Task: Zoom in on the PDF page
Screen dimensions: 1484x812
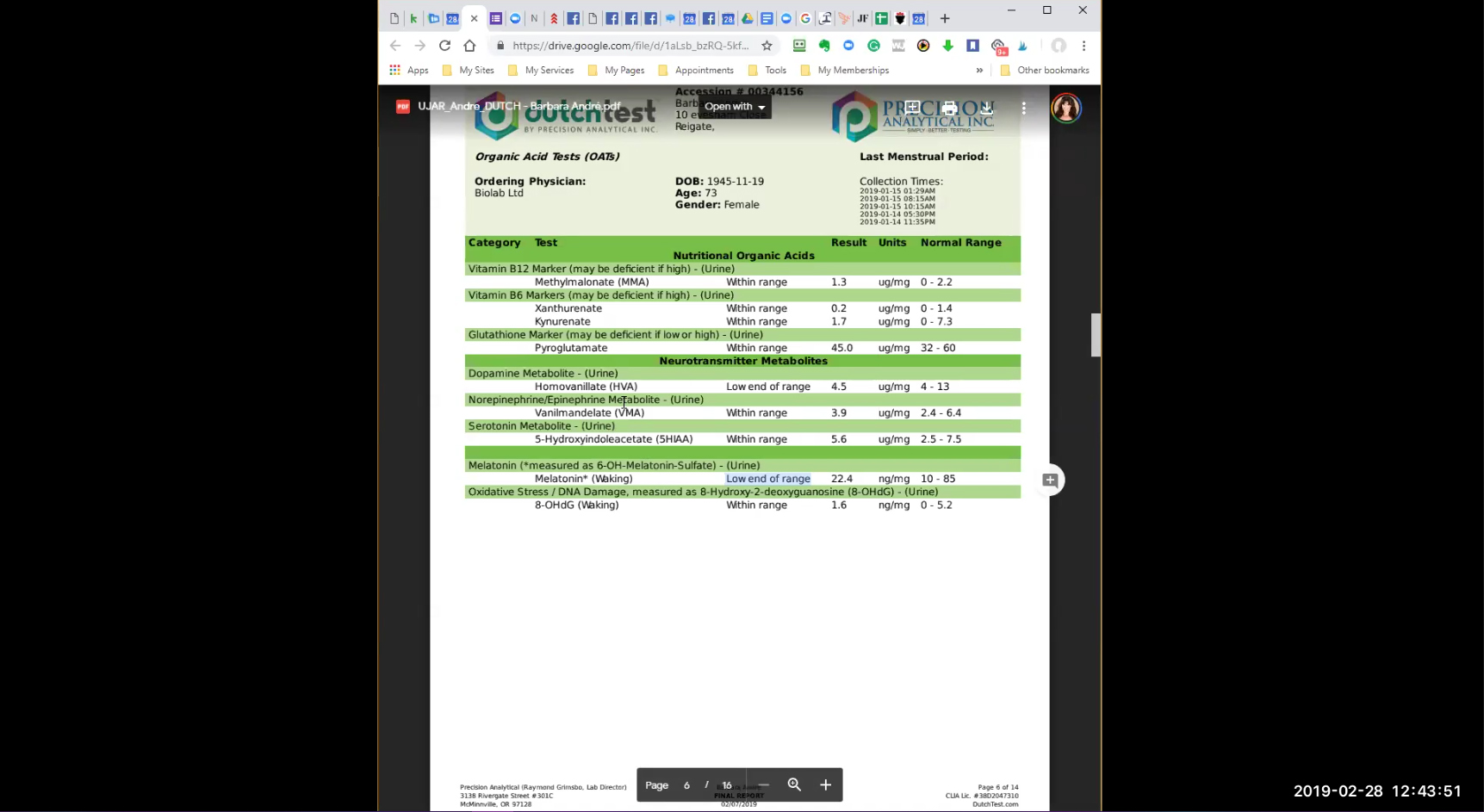Action: click(825, 784)
